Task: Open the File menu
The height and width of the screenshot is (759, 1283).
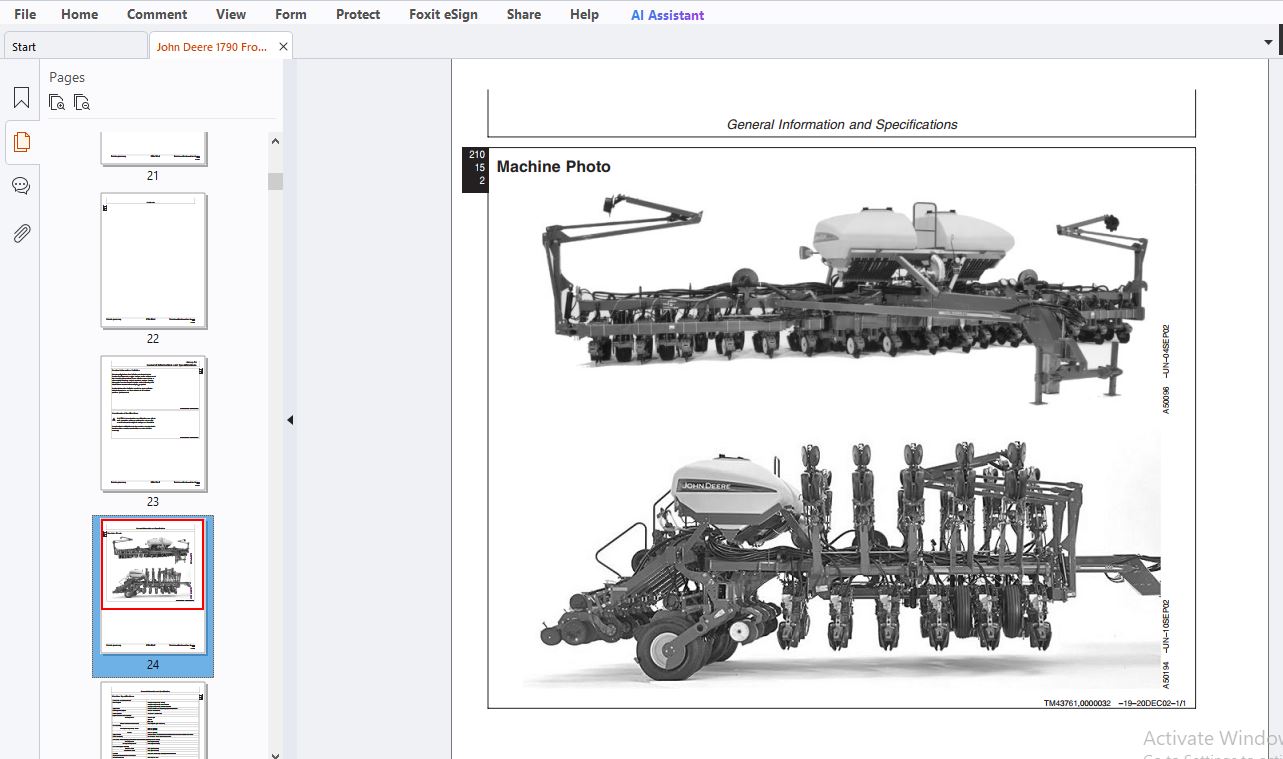Action: pos(25,14)
